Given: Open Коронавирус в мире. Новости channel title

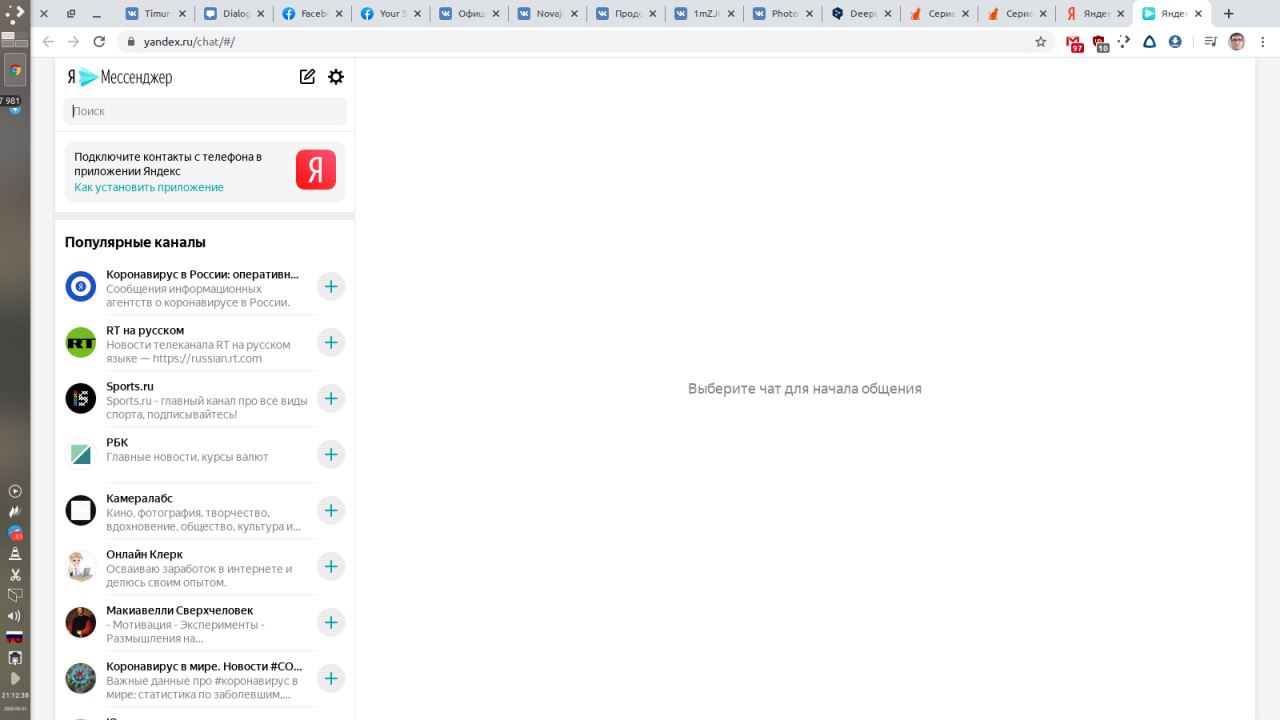Looking at the screenshot, I should 204,666.
